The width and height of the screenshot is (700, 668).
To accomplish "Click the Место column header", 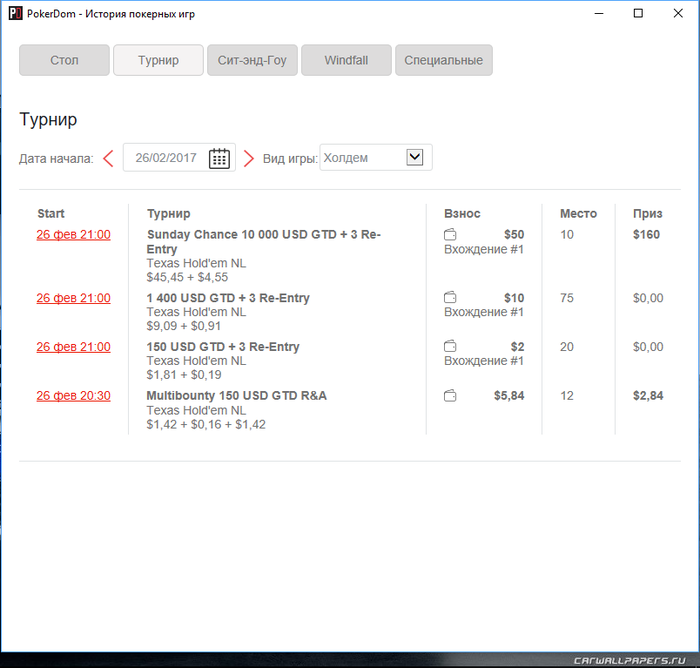I will coord(579,213).
